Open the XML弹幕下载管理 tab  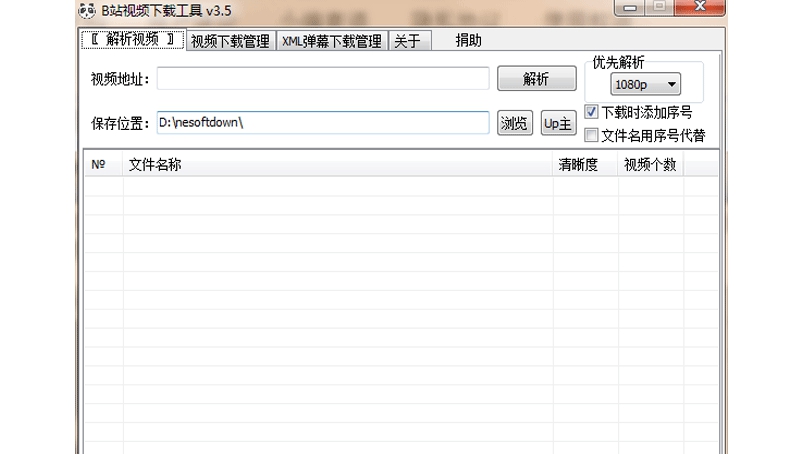pos(332,41)
